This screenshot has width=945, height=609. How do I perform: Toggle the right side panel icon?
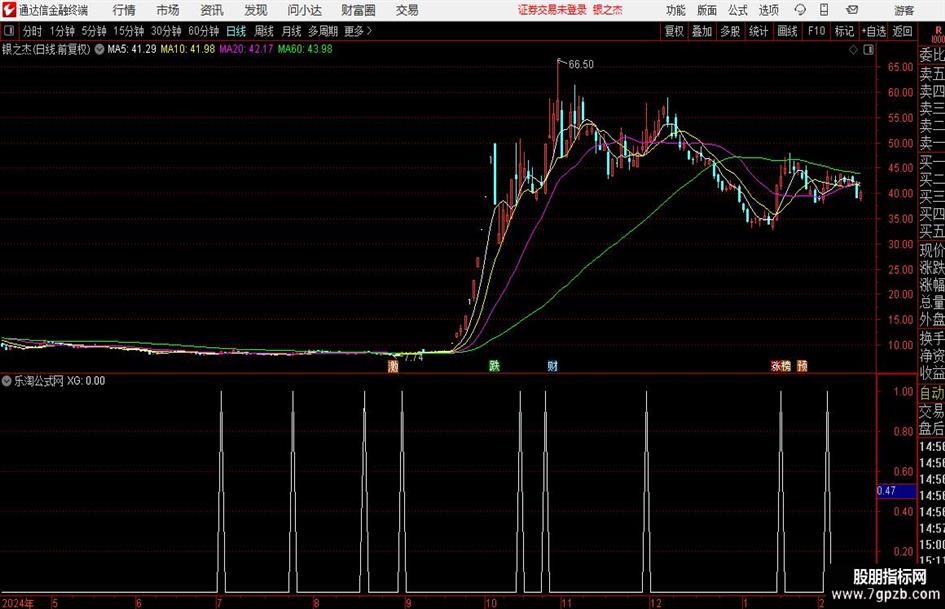click(x=868, y=50)
